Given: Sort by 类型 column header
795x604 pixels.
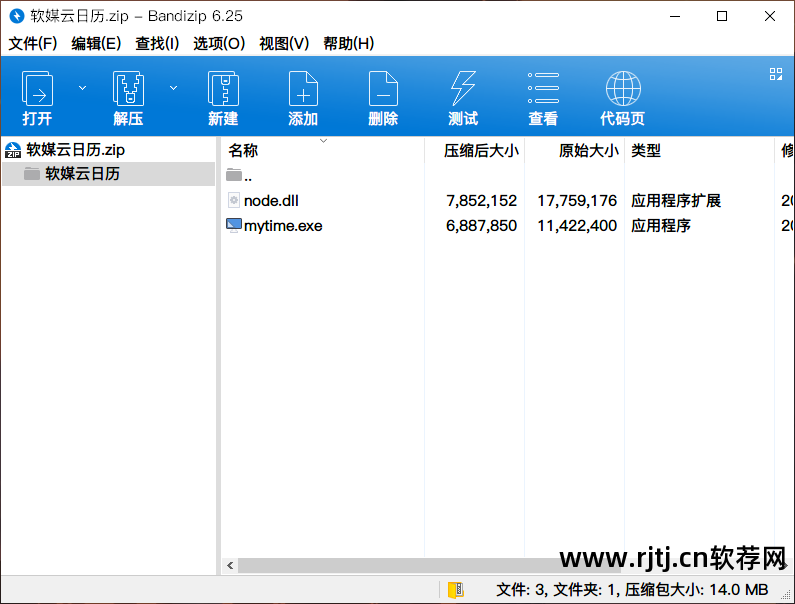Looking at the screenshot, I should [x=646, y=151].
